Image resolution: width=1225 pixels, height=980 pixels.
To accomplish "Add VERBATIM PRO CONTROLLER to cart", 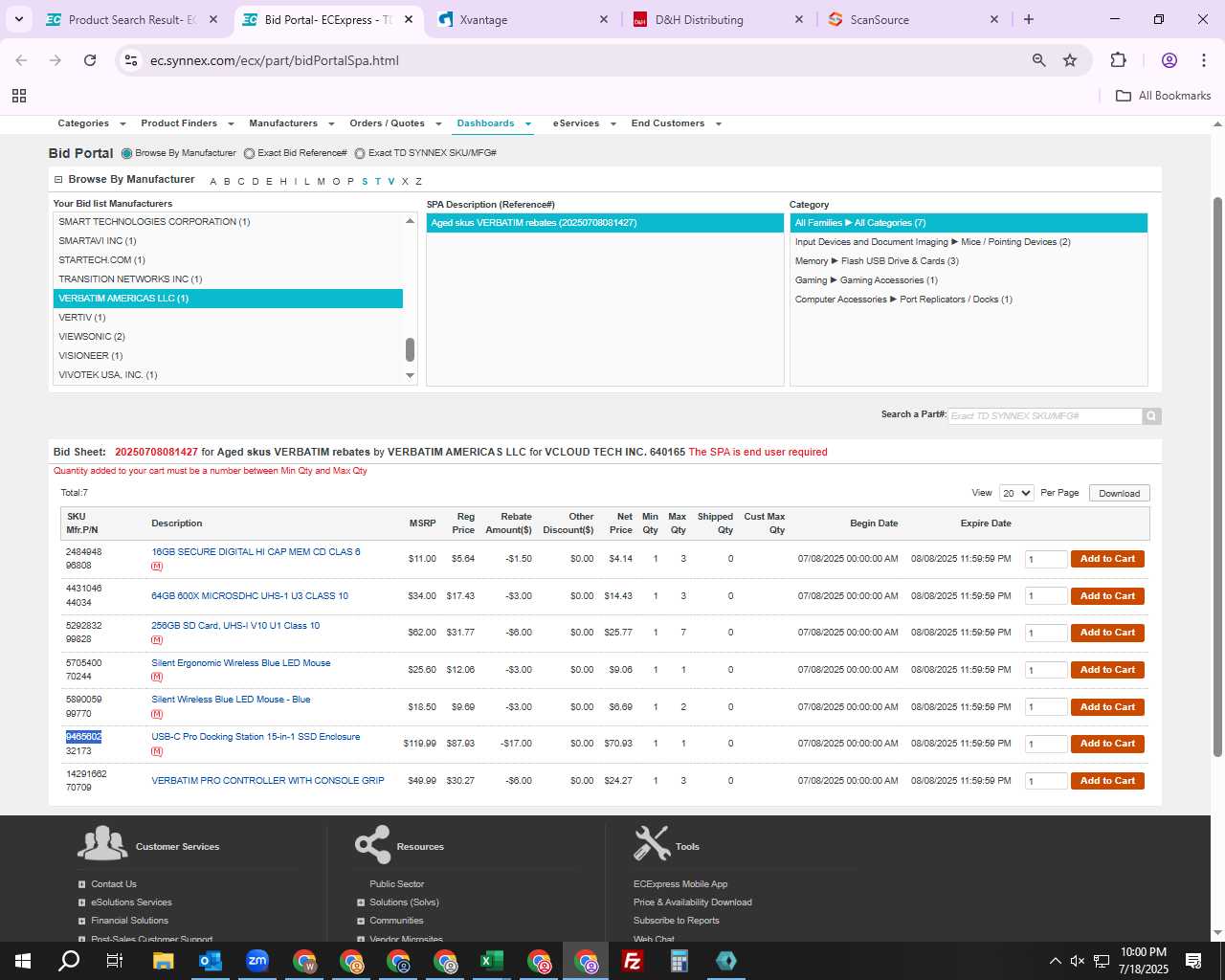I will click(x=1107, y=781).
